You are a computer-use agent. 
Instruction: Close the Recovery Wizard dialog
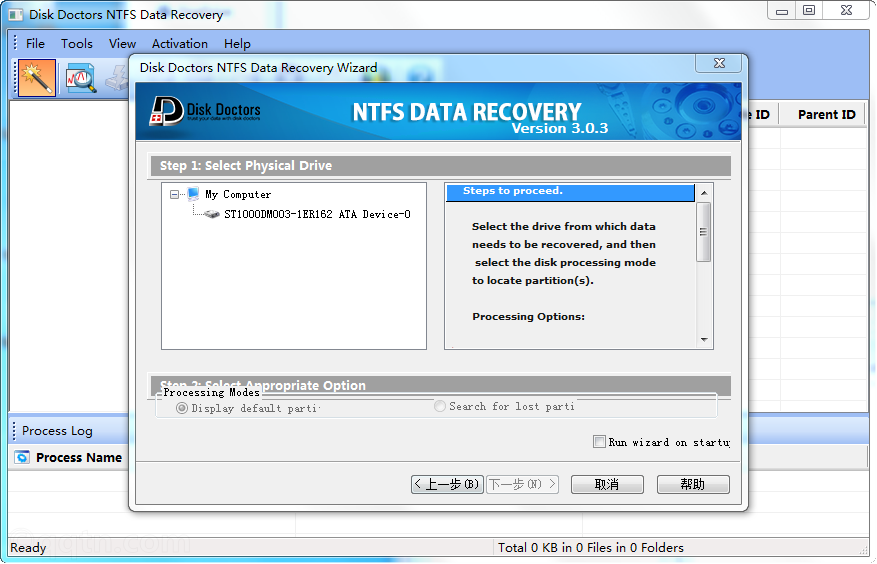[719, 63]
